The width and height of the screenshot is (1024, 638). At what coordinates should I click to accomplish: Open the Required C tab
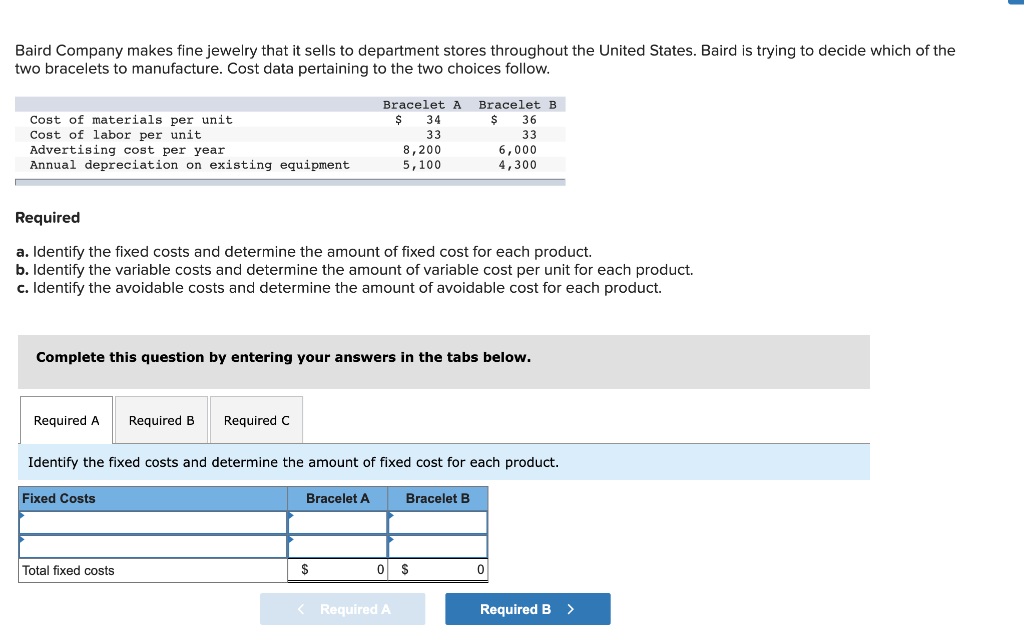(256, 420)
